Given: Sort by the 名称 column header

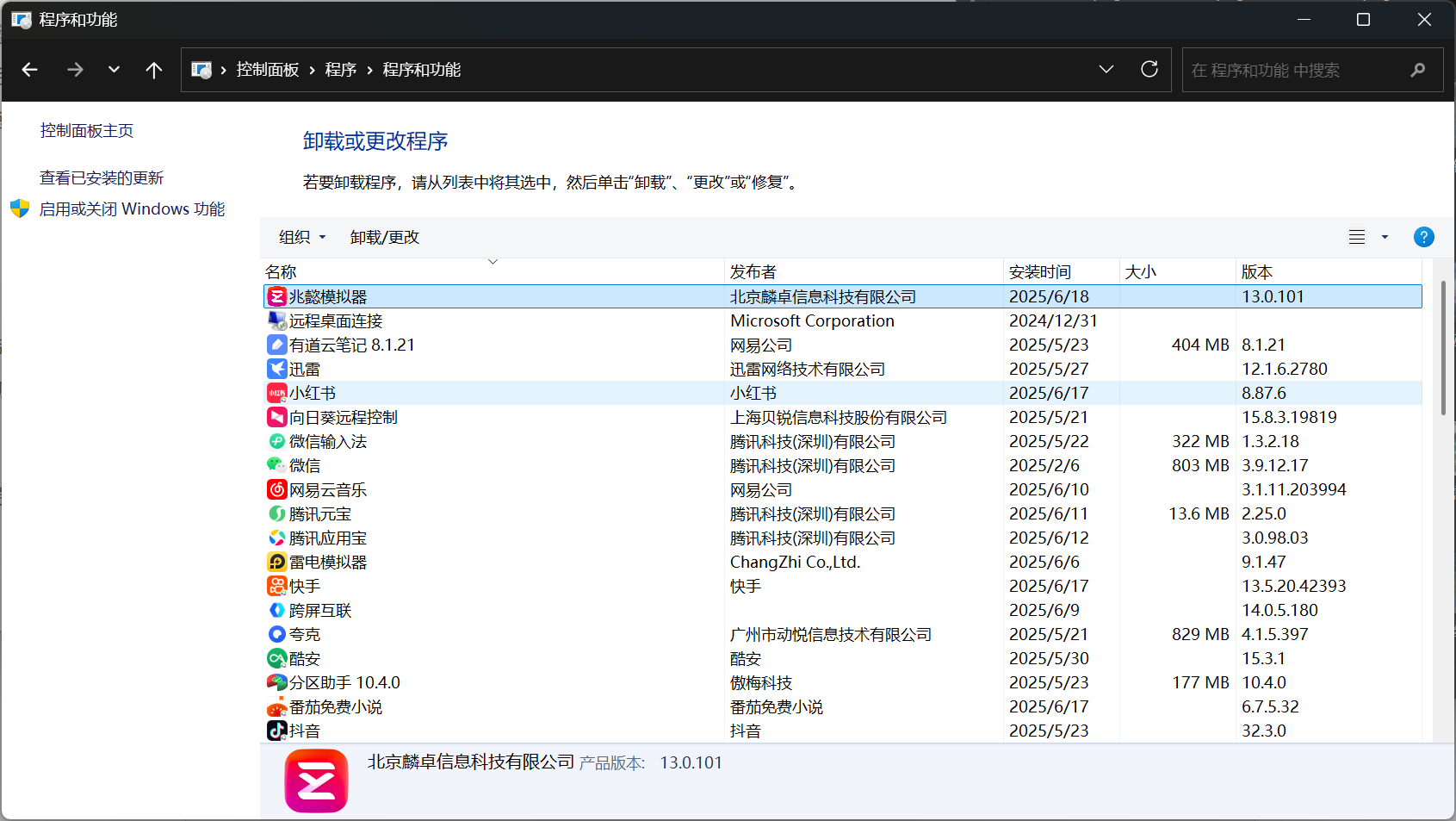Looking at the screenshot, I should 493,271.
